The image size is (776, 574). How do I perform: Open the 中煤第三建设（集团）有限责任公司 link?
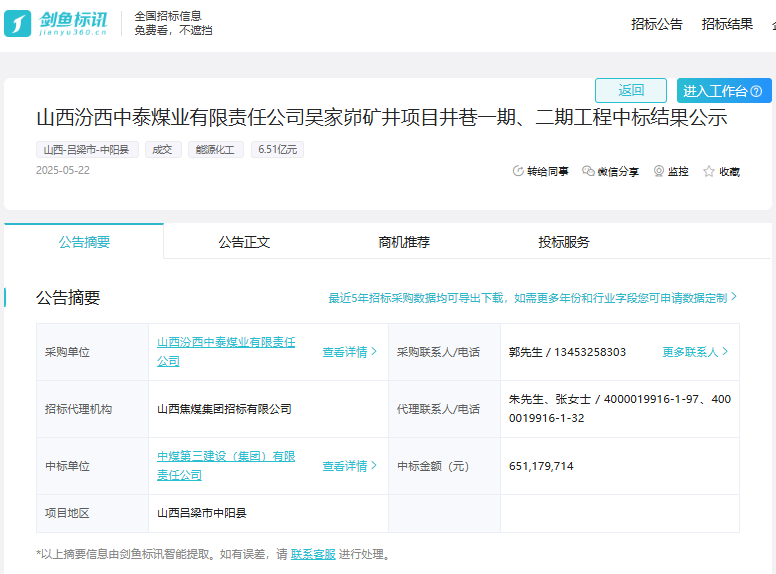tap(226, 456)
